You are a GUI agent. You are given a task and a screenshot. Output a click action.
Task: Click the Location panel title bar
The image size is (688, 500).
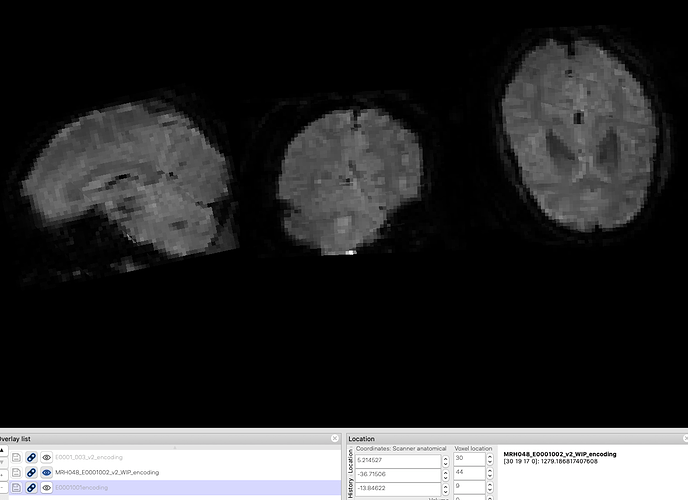click(x=517, y=439)
